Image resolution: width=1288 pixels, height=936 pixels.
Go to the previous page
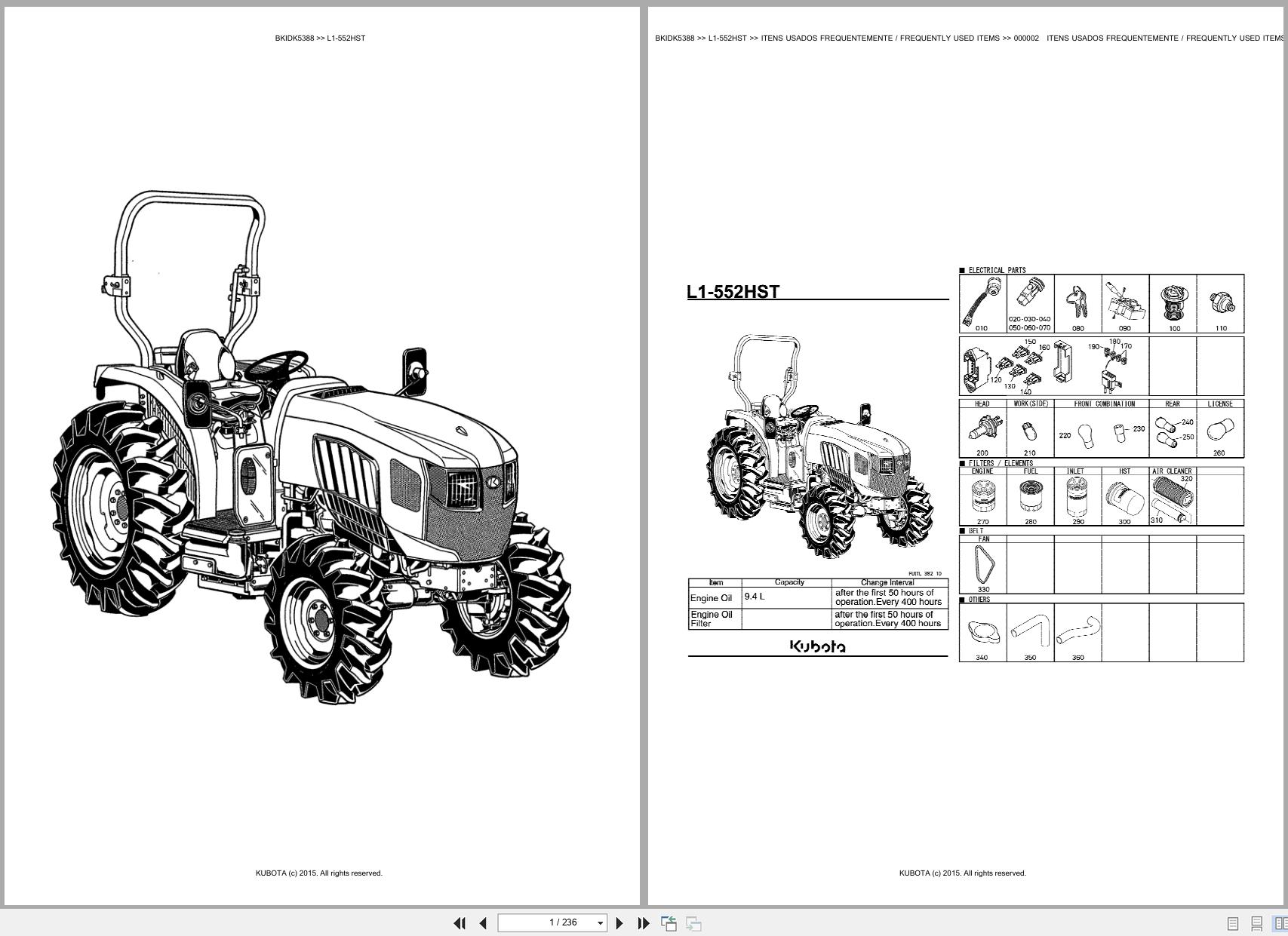click(x=483, y=923)
